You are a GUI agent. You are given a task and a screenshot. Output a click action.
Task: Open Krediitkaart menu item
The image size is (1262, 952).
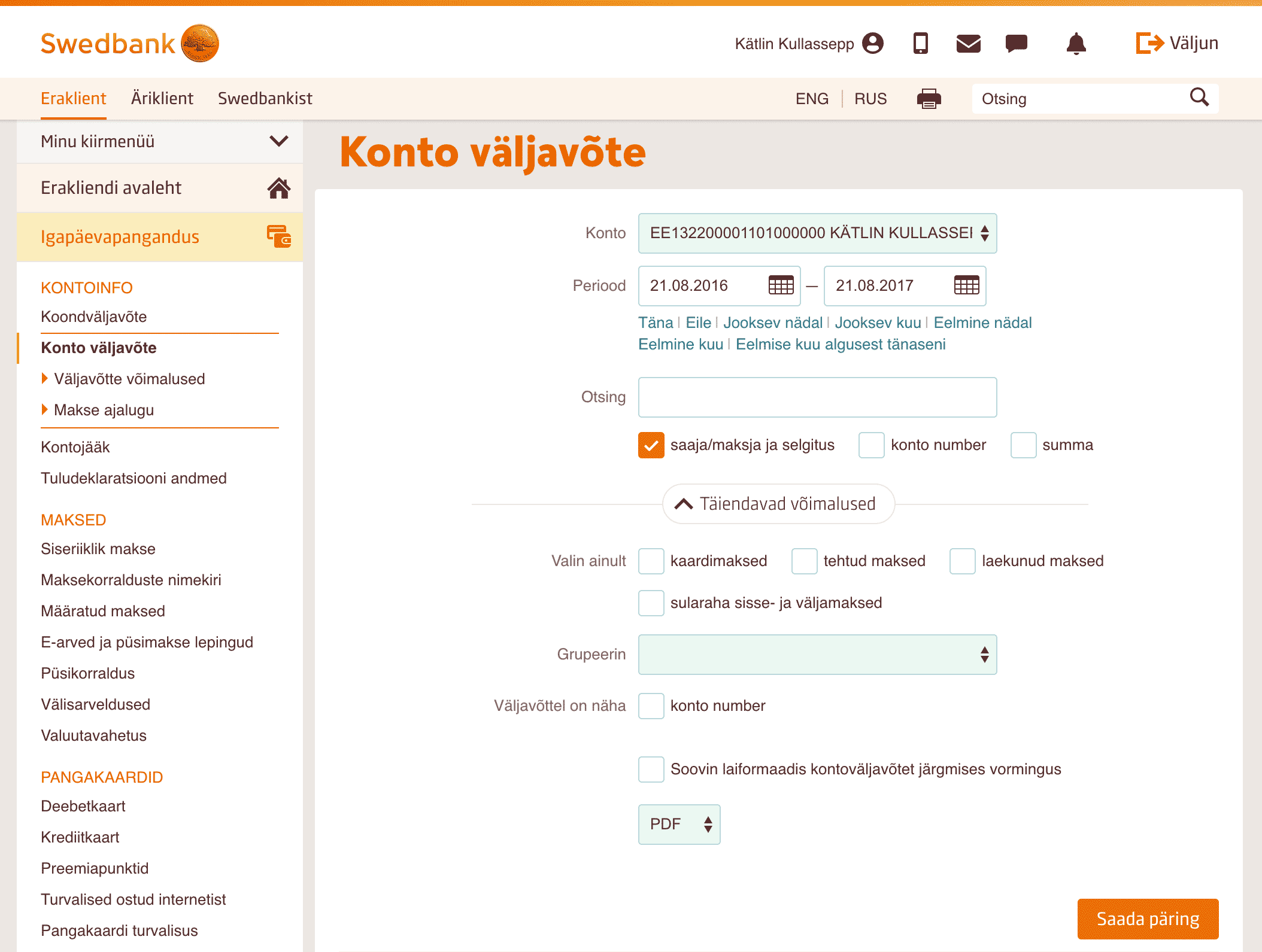pyautogui.click(x=80, y=837)
